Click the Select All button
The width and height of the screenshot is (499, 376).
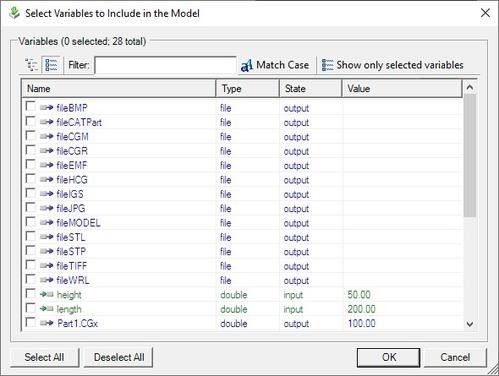[44, 357]
